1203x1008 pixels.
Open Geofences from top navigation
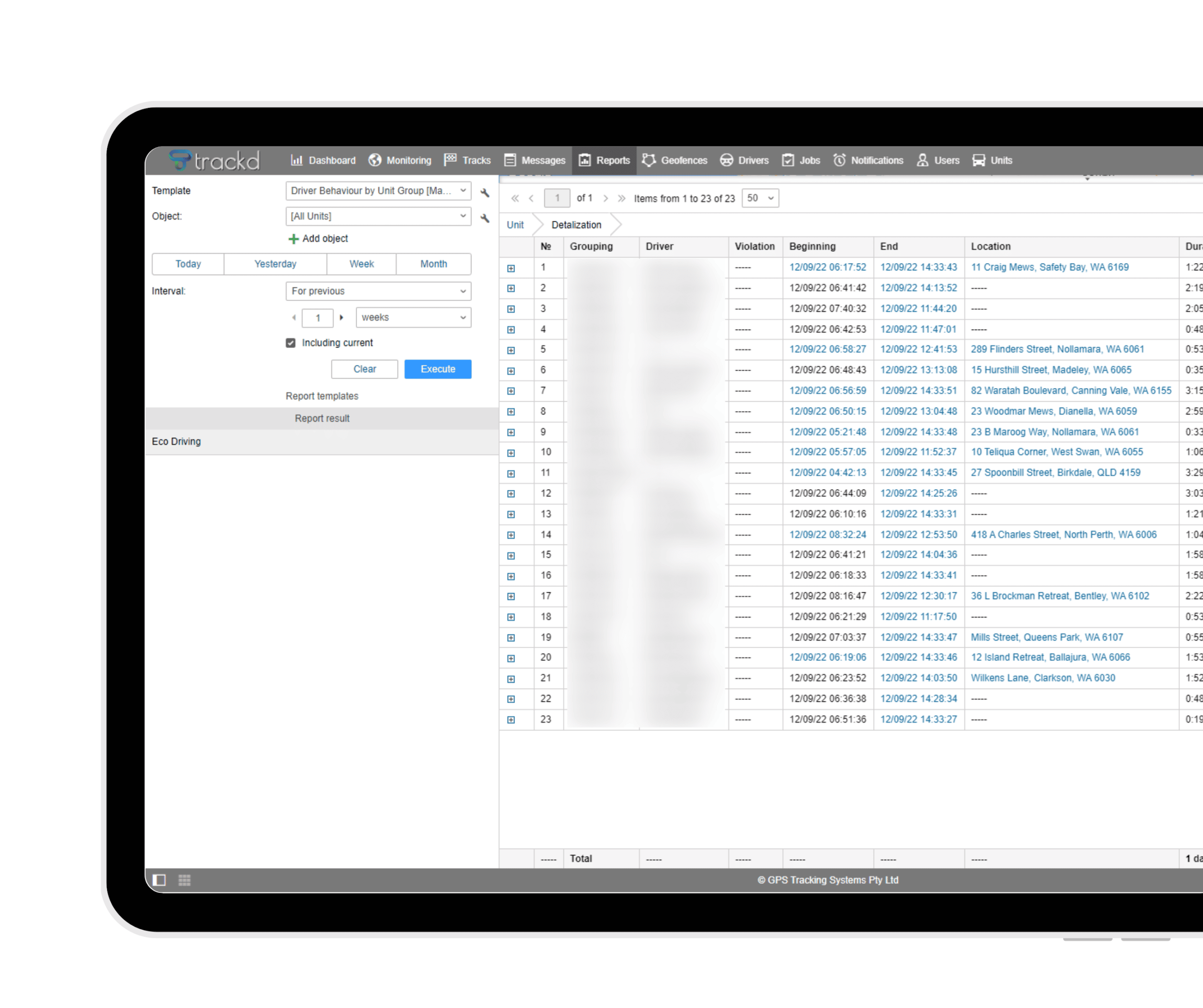[675, 160]
